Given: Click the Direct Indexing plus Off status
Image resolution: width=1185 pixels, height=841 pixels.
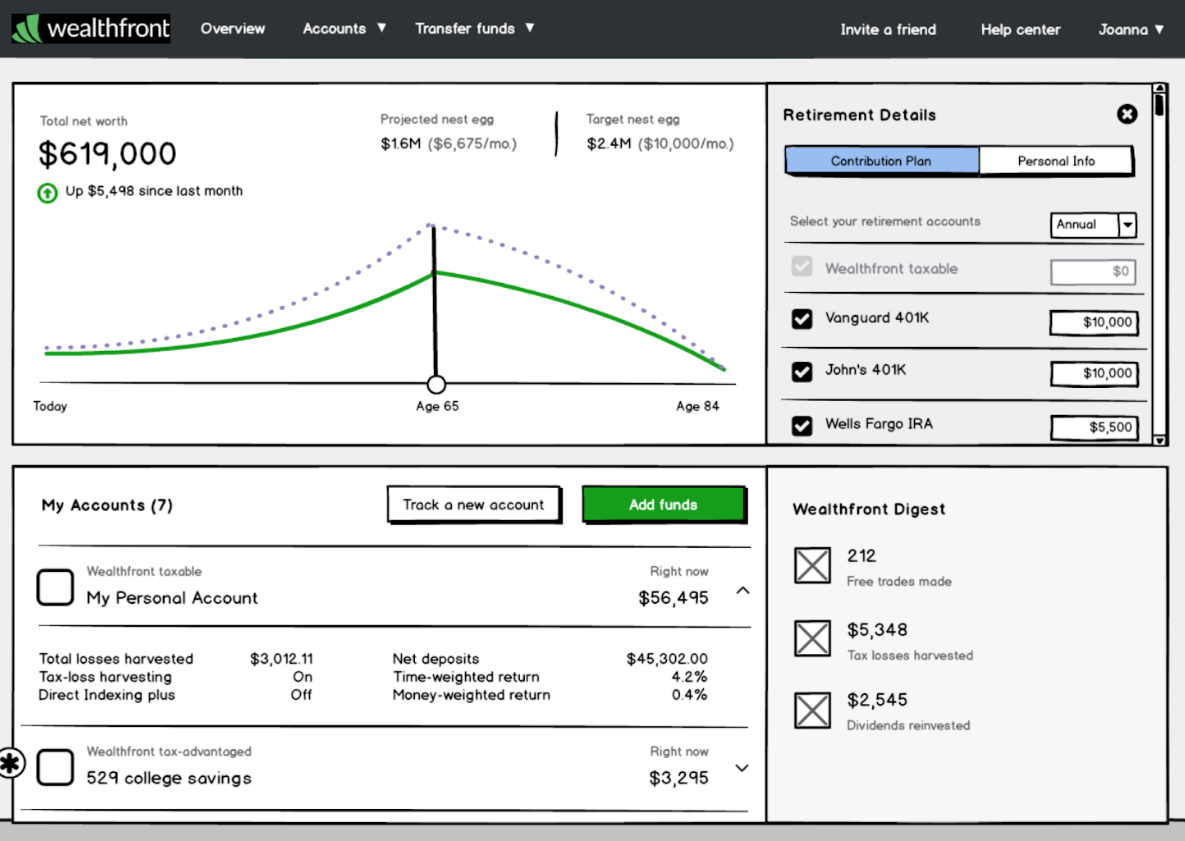Looking at the screenshot, I should point(302,695).
